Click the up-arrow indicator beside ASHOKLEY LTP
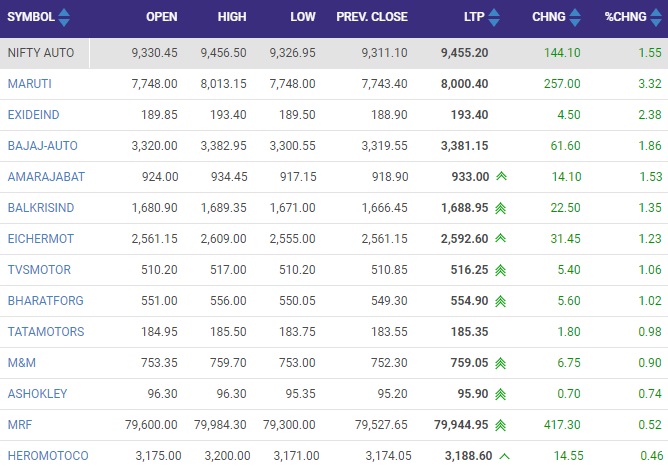 tap(501, 394)
